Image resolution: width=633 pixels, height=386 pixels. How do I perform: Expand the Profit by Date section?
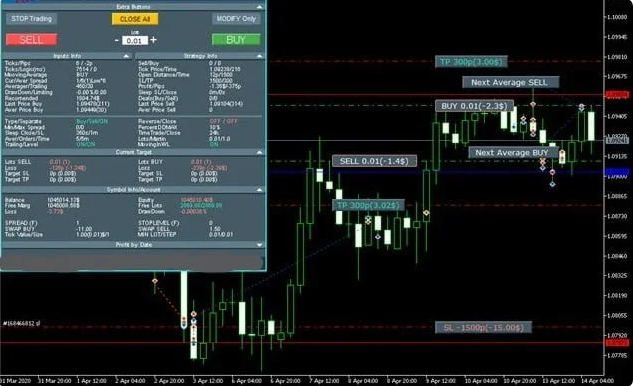pos(259,245)
